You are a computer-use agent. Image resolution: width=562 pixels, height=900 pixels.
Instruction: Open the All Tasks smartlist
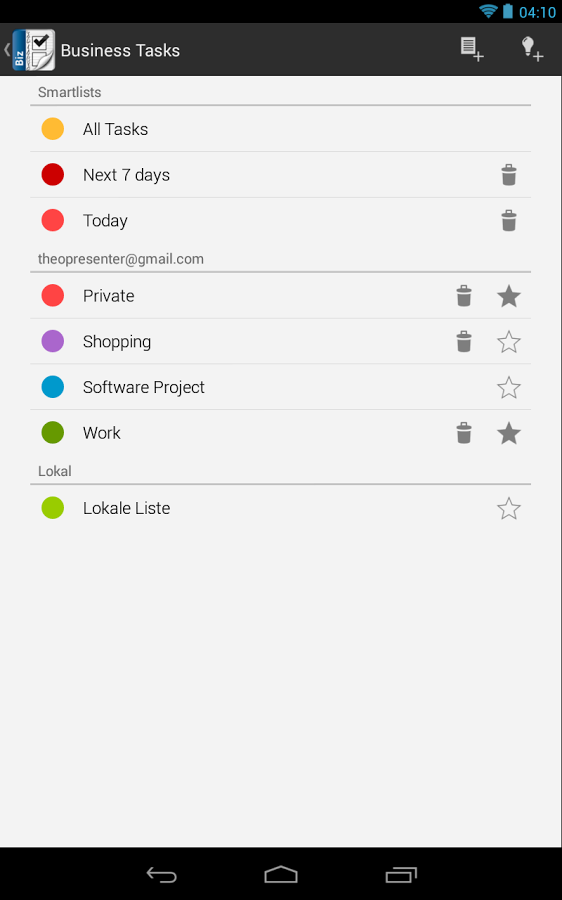coord(280,129)
